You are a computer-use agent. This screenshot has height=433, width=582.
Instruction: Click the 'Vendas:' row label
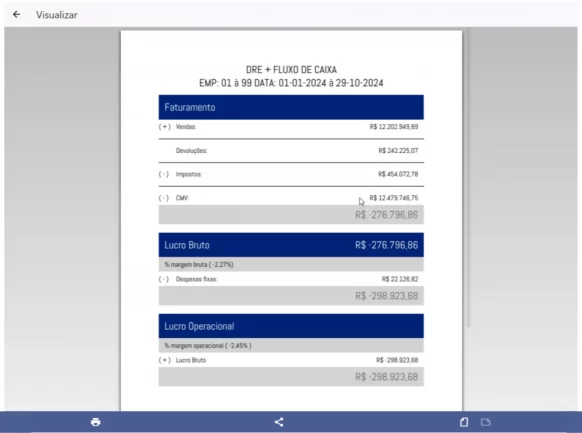coord(186,127)
